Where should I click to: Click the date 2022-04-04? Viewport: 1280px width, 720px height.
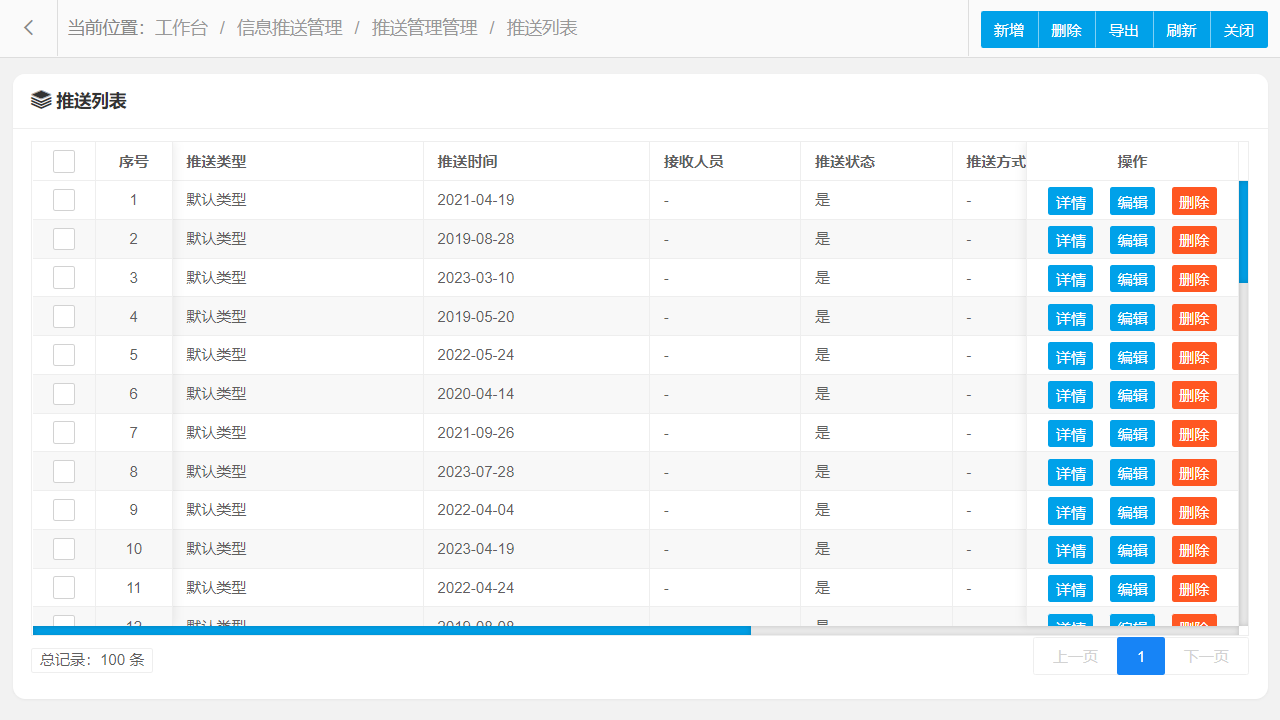476,510
